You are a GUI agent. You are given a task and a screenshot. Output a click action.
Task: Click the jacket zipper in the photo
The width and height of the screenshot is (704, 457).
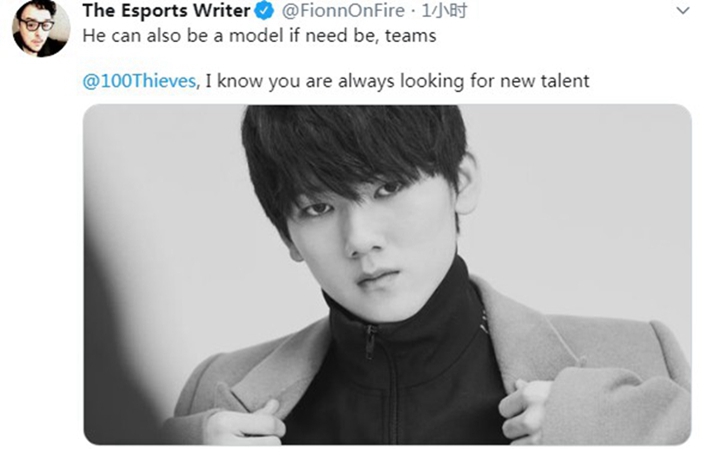(x=370, y=343)
